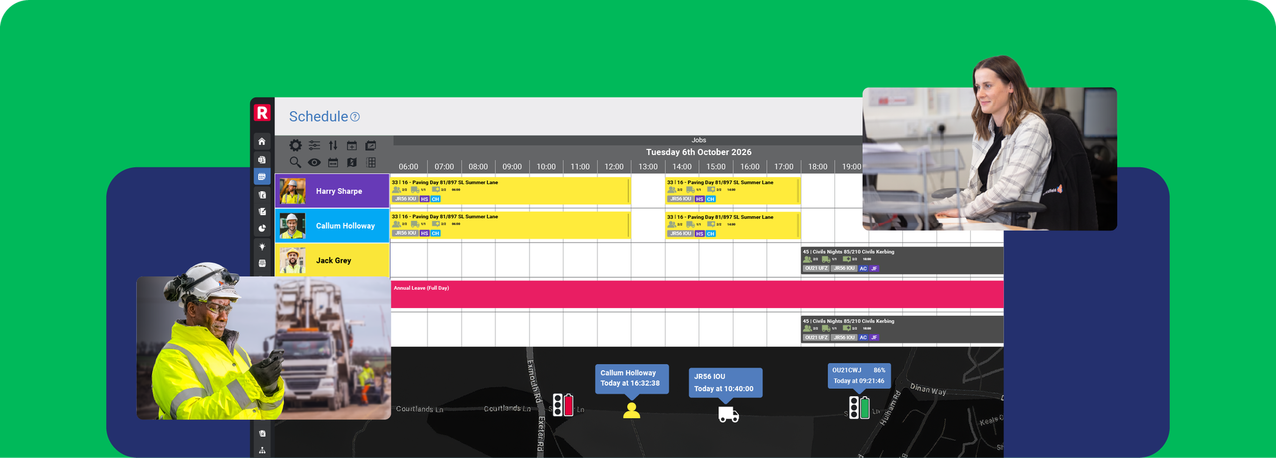Click the lightbulb sidebar icon
The image size is (1276, 458).
click(262, 246)
